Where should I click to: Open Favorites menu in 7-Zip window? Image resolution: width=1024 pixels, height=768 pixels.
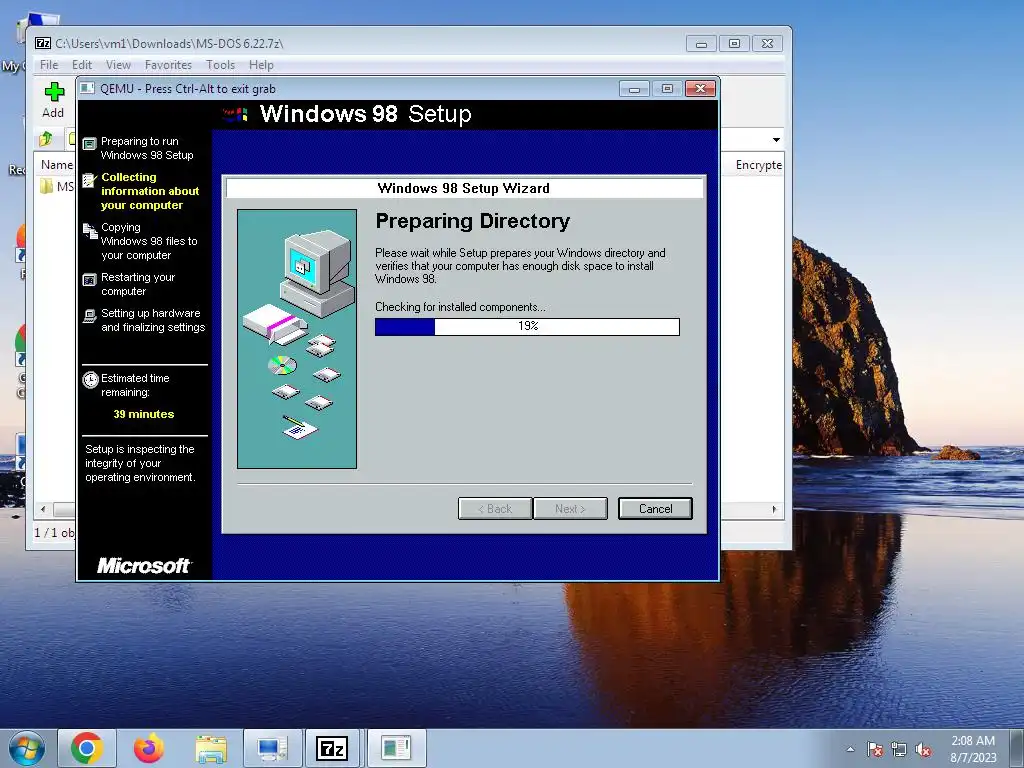[168, 65]
